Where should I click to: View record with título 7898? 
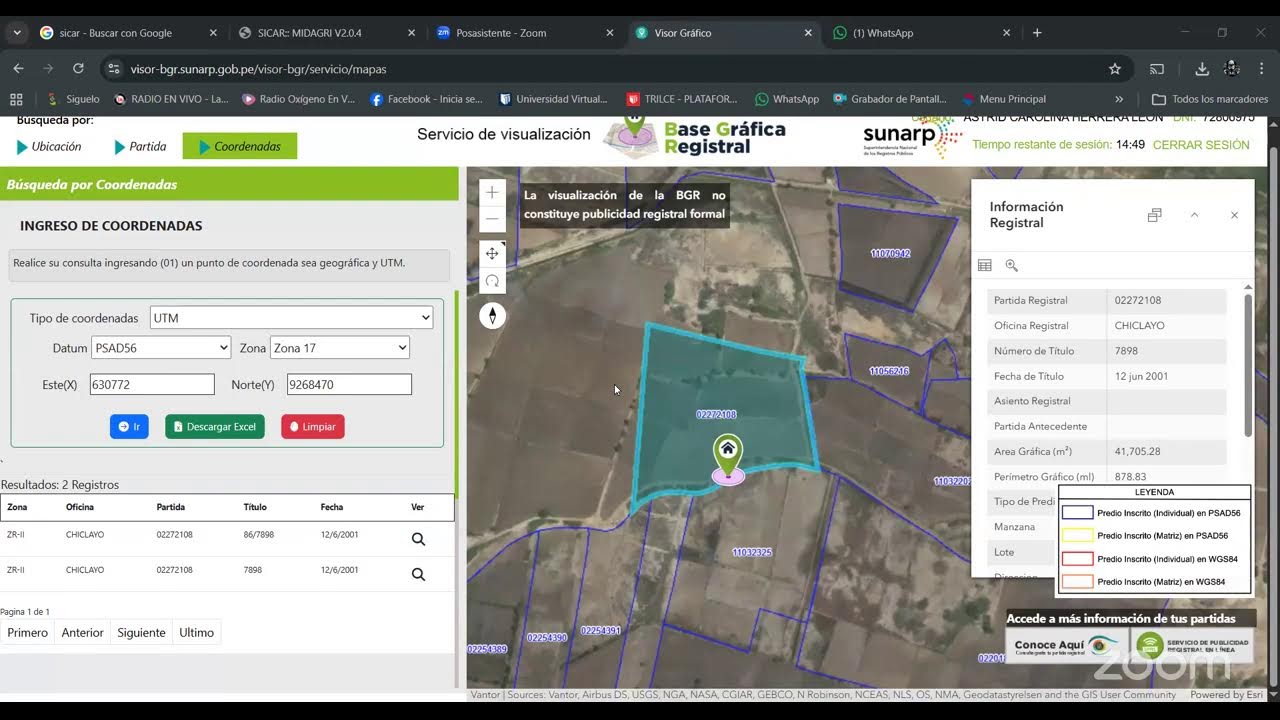pyautogui.click(x=418, y=574)
